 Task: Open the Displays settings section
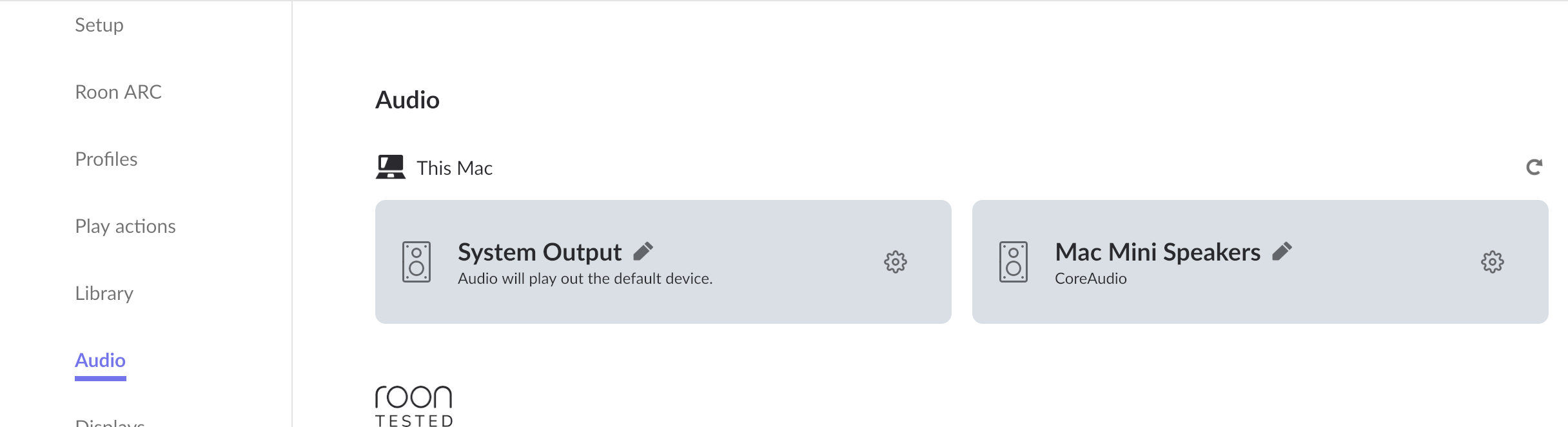[110, 422]
